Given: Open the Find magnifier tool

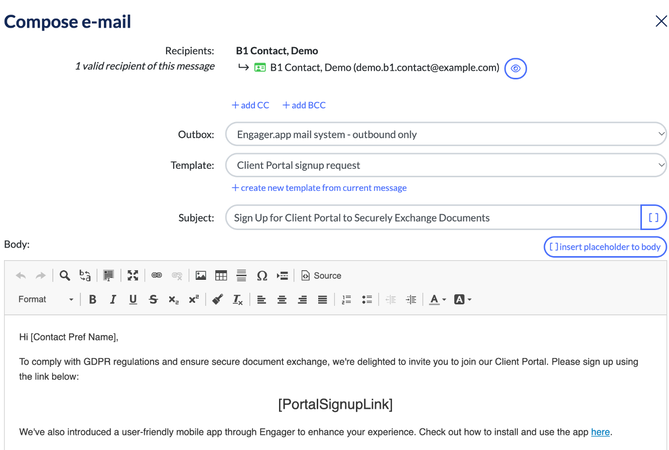Looking at the screenshot, I should pyautogui.click(x=64, y=276).
